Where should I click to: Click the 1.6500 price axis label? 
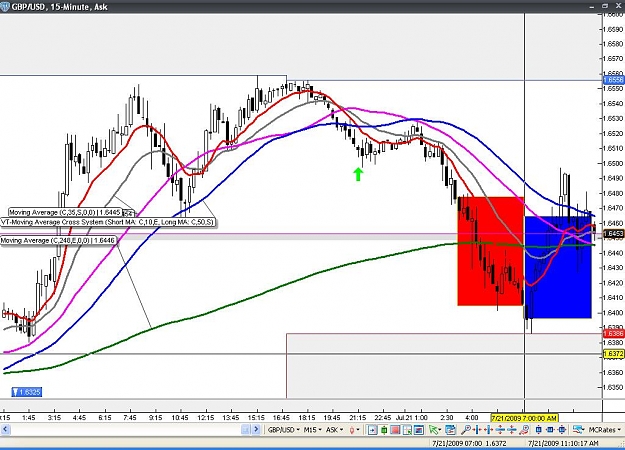point(613,163)
